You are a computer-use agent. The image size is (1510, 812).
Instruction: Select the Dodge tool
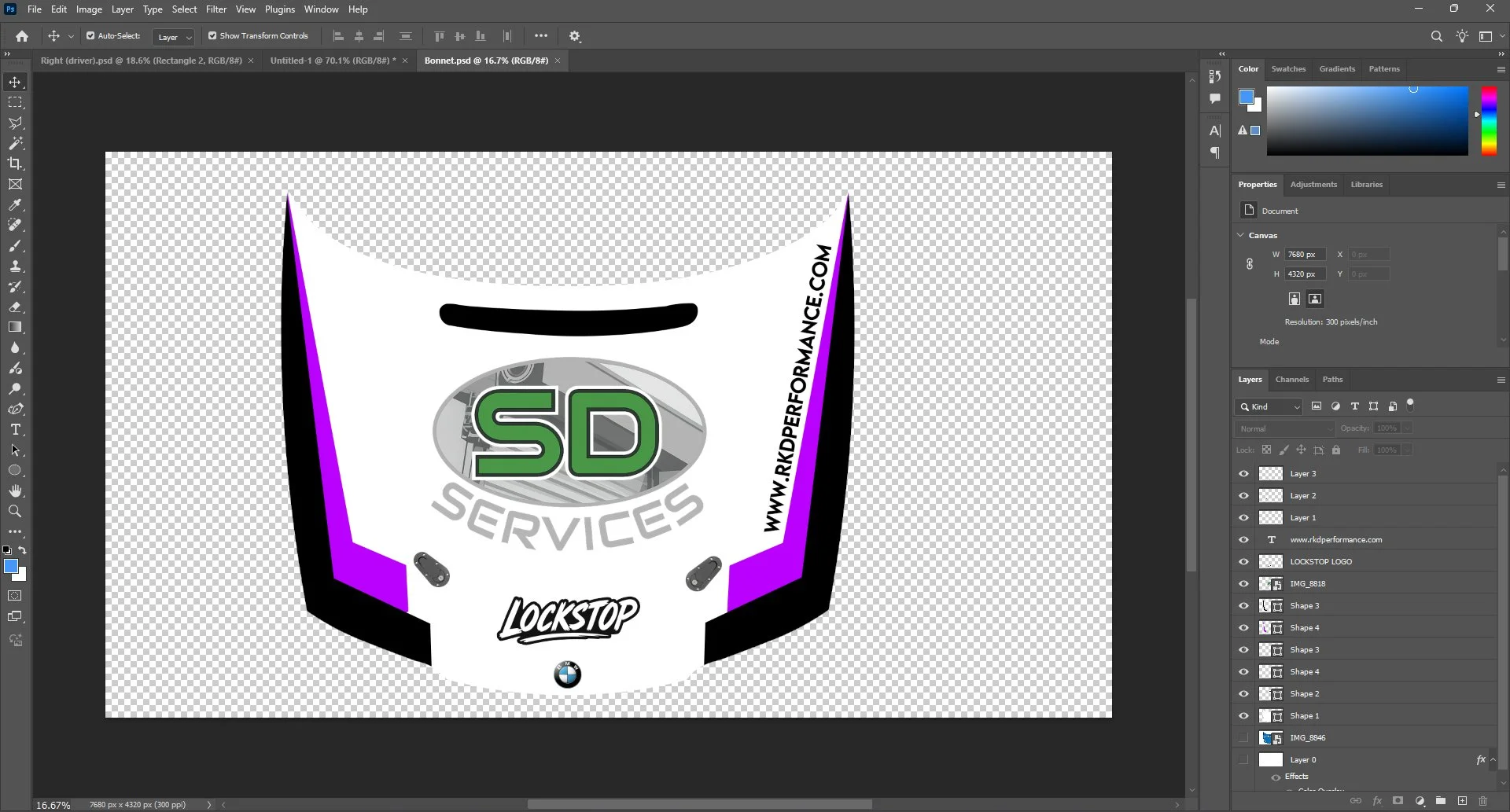15,389
